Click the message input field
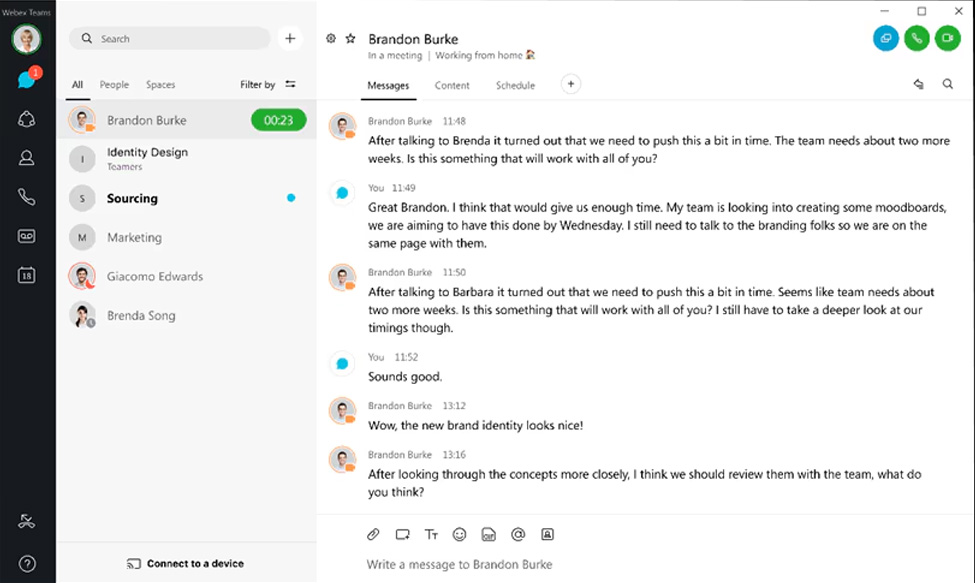 (640, 564)
